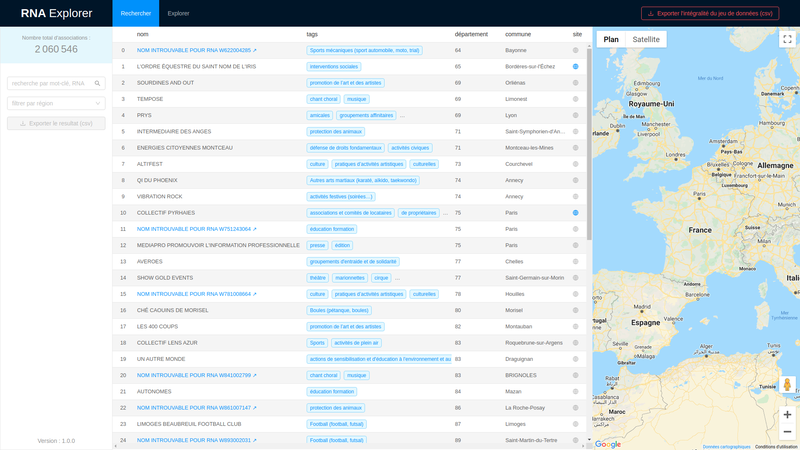Open NOM INTROUVABLE POUR RNA W781008664 link
Viewport: 800px width, 450px height.
[196, 294]
